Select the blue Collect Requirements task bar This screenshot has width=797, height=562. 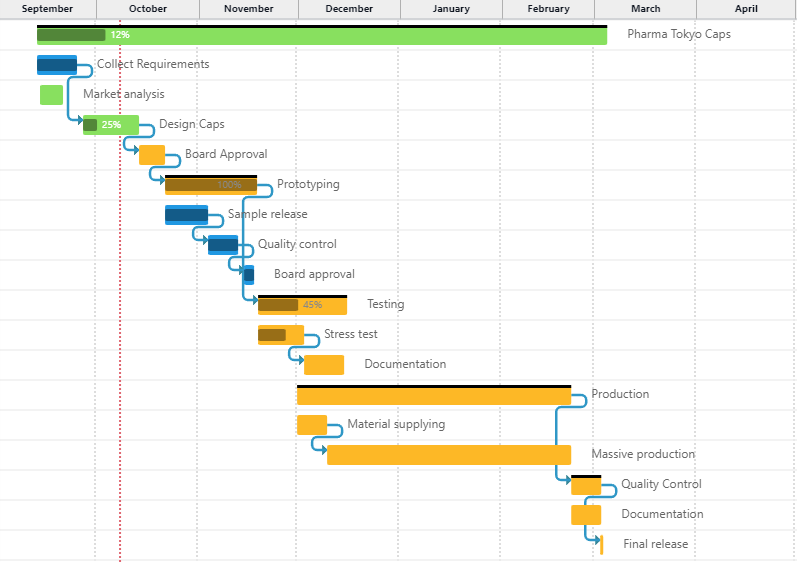[x=57, y=65]
